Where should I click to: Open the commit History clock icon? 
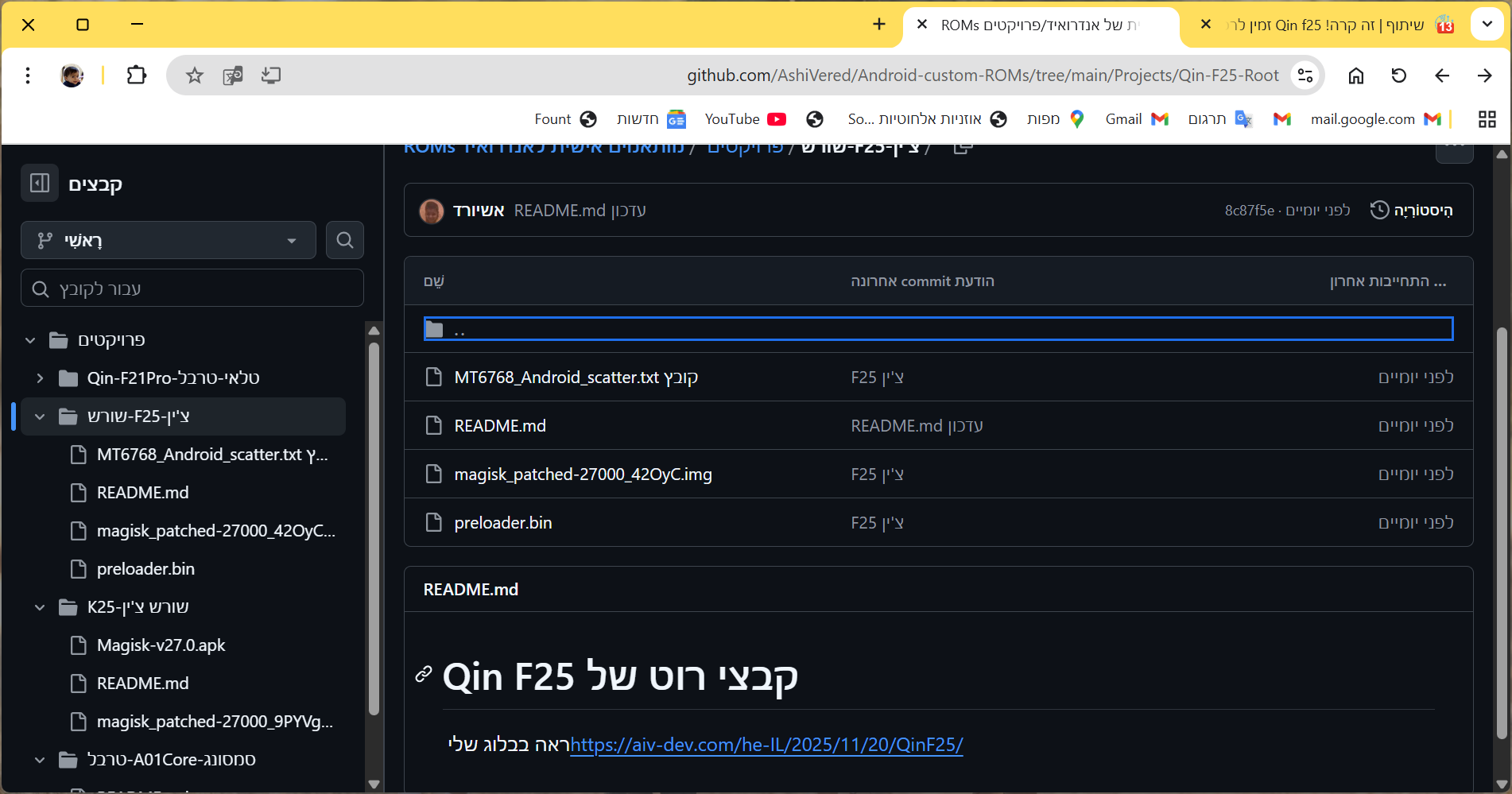(1380, 210)
